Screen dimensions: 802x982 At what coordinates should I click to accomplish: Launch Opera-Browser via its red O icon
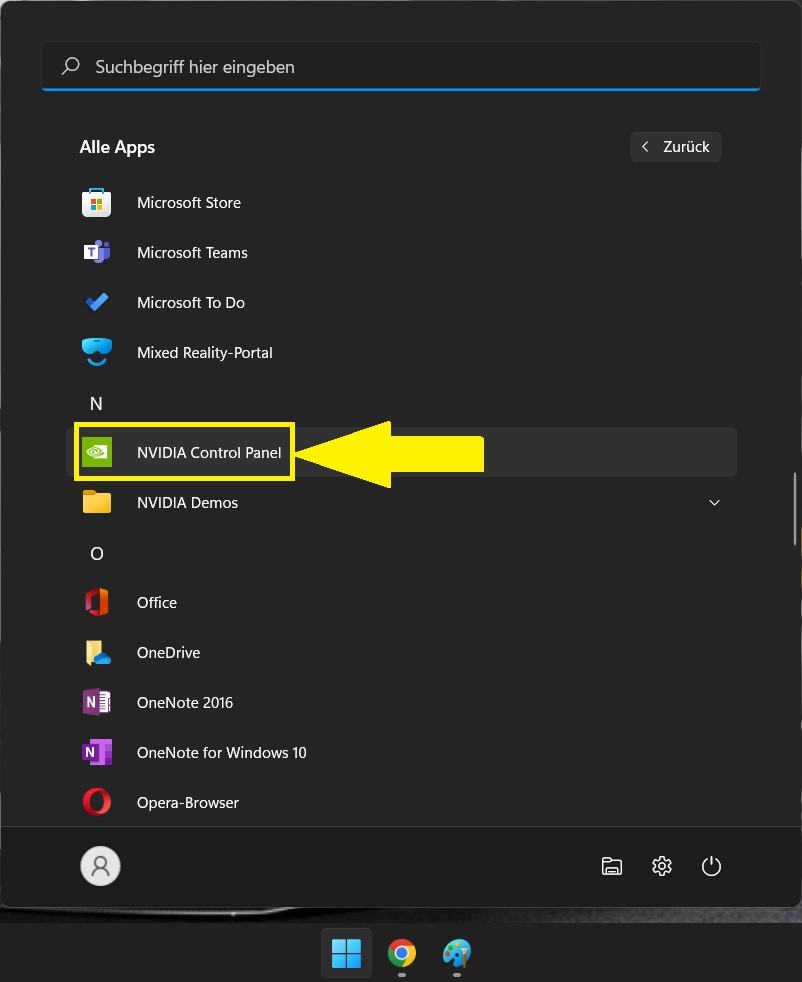[96, 802]
